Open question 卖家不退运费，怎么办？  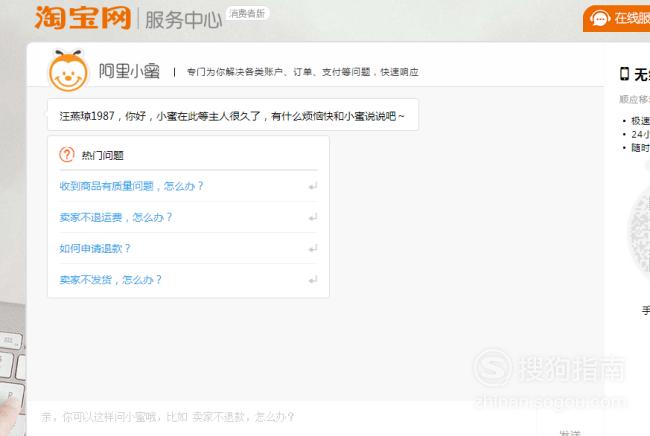116,217
